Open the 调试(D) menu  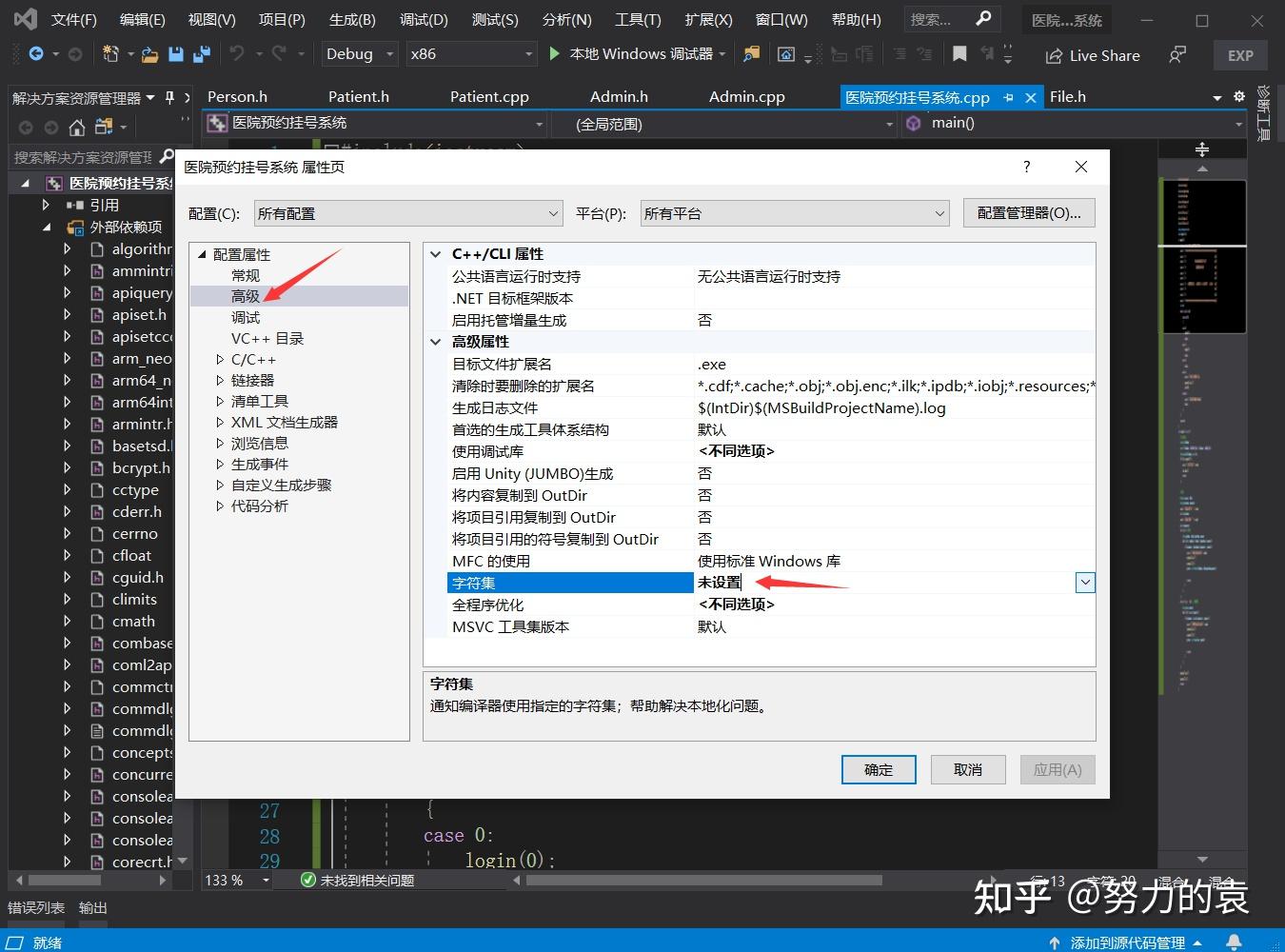click(424, 19)
